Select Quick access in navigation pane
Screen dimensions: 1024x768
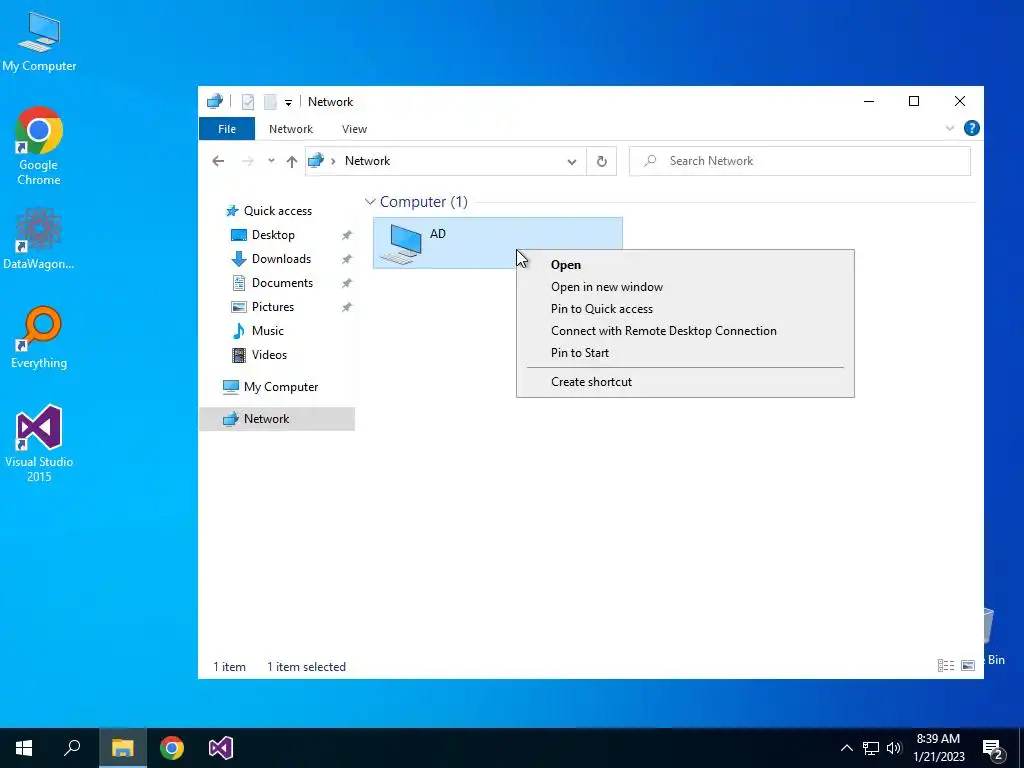click(278, 211)
